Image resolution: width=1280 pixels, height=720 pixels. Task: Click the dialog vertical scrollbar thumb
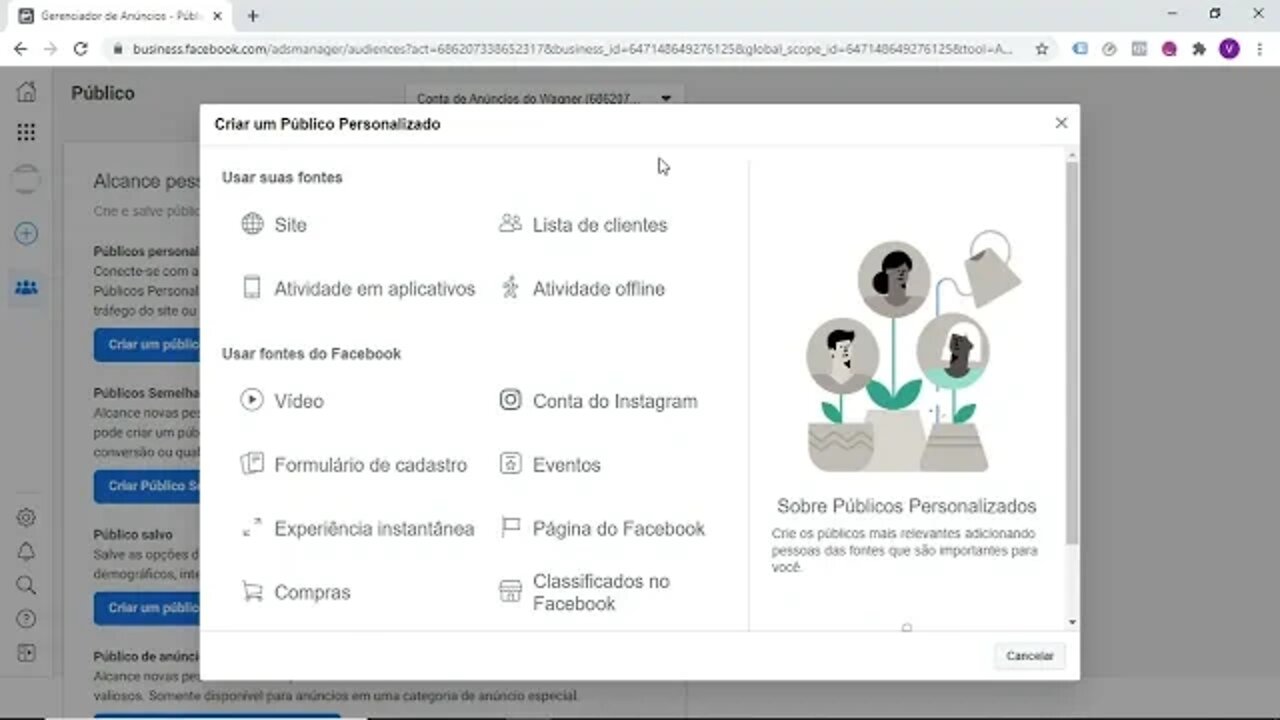click(x=1072, y=353)
